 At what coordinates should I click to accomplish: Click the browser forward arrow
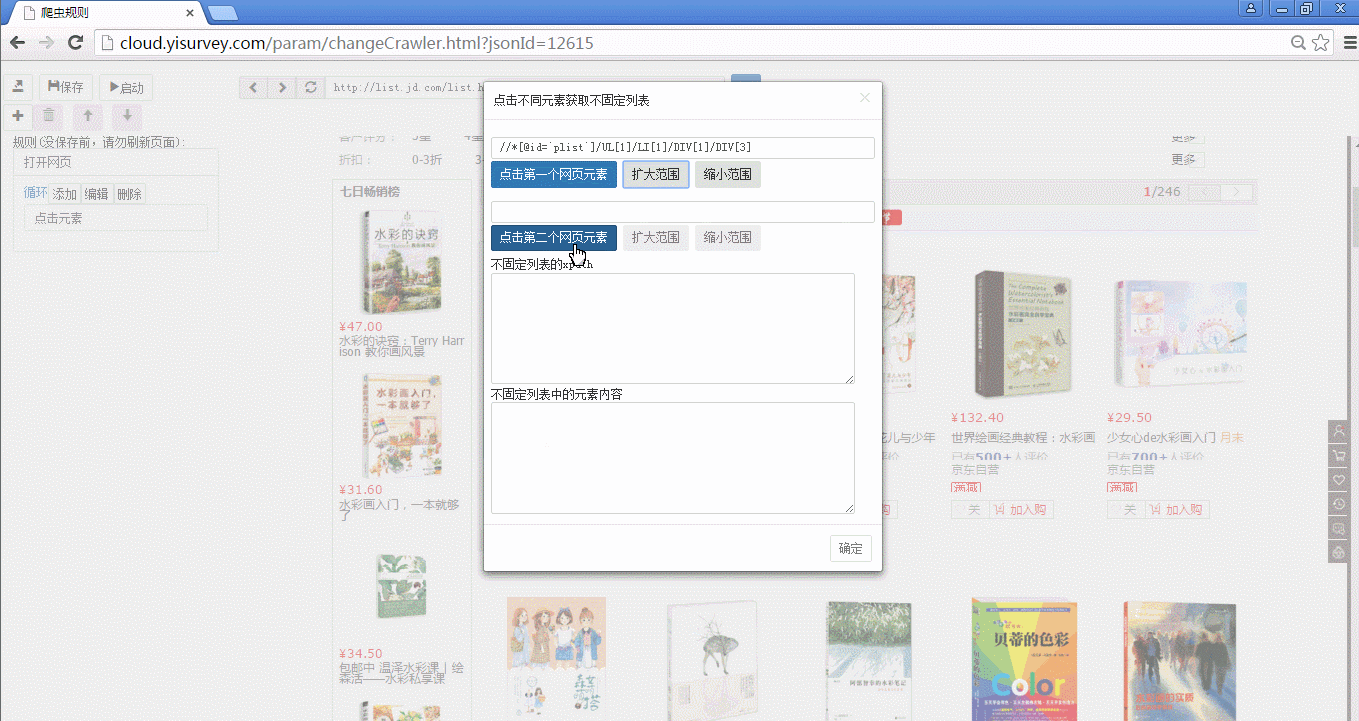point(46,43)
